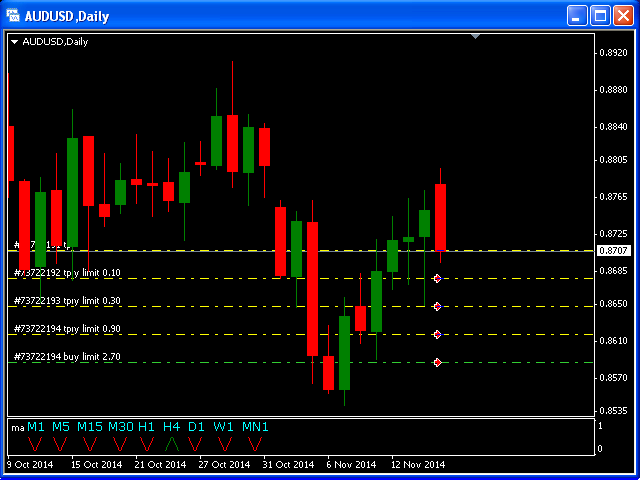
Task: Click the 12 Nov 2014 date label
Action: tap(418, 464)
